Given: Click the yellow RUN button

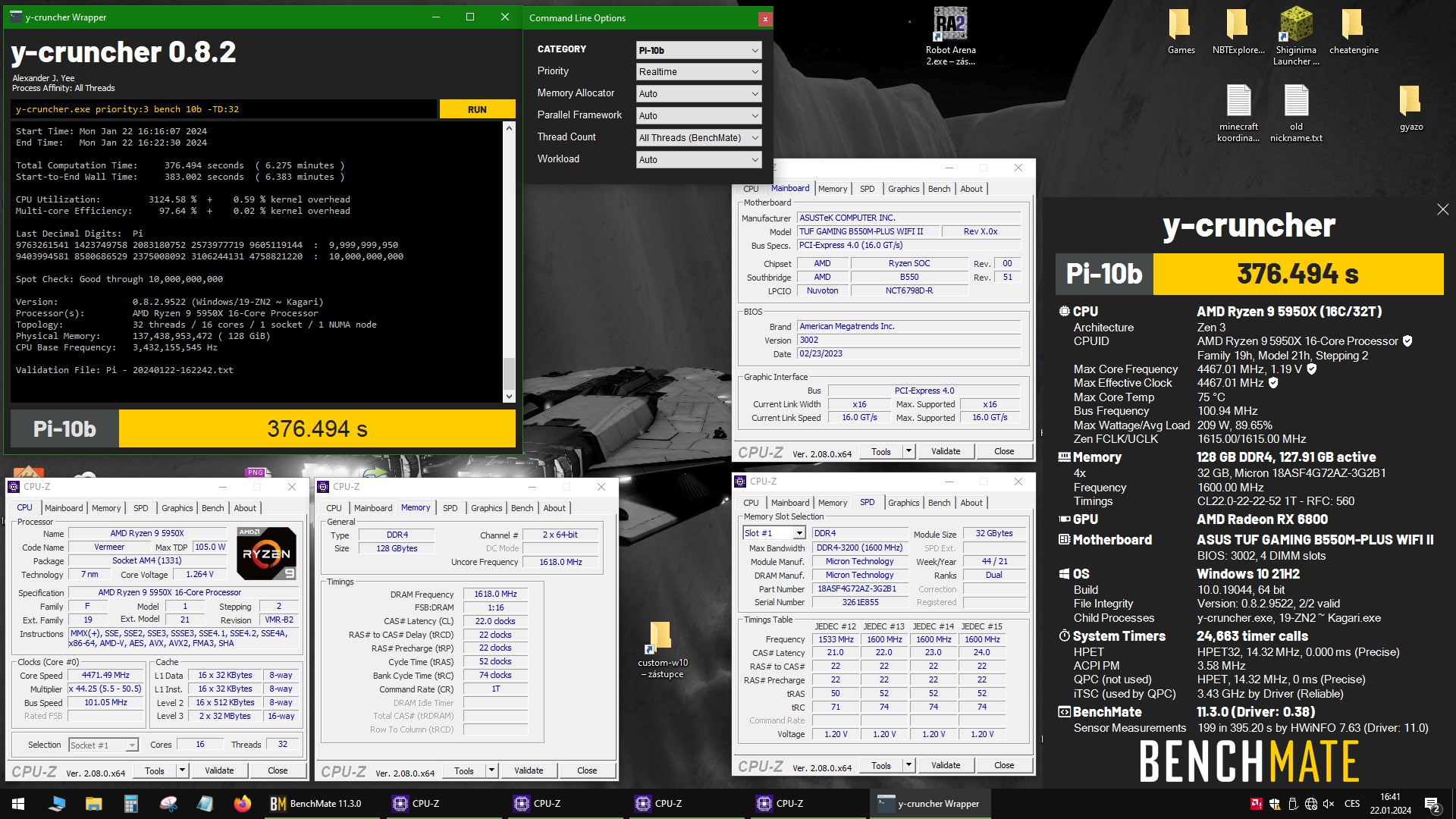Looking at the screenshot, I should coord(477,109).
